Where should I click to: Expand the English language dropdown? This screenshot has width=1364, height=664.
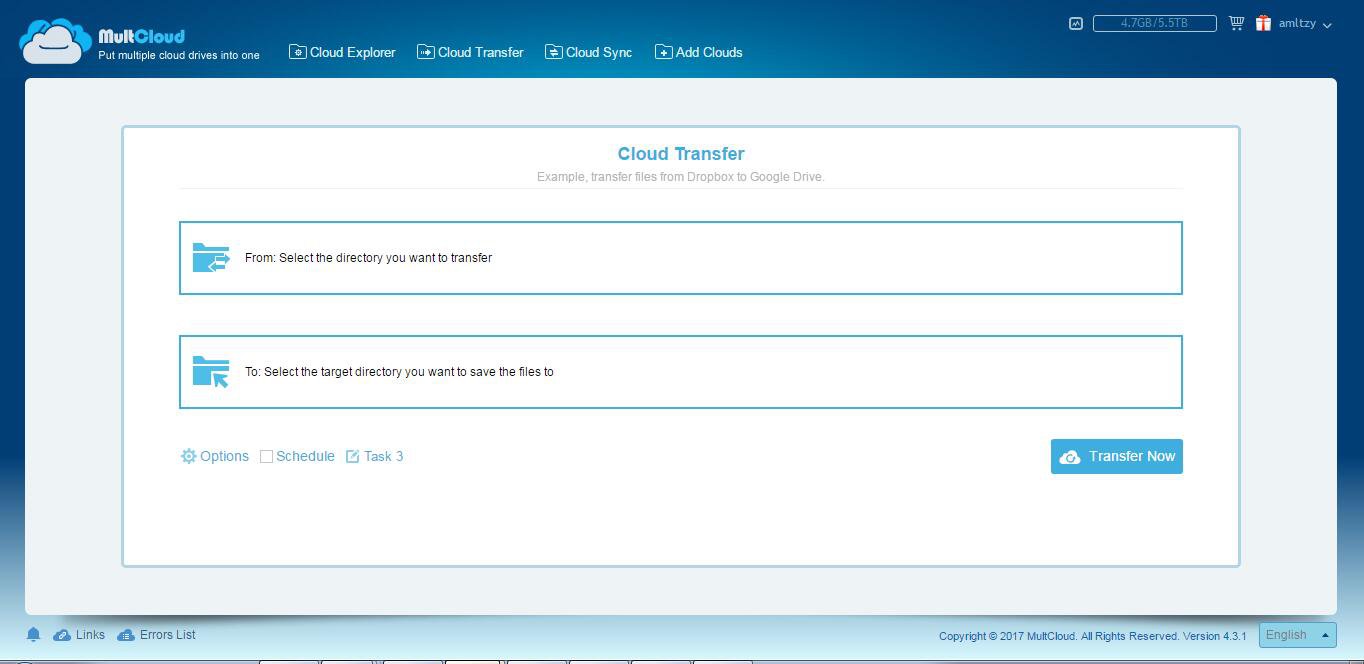coord(1297,635)
